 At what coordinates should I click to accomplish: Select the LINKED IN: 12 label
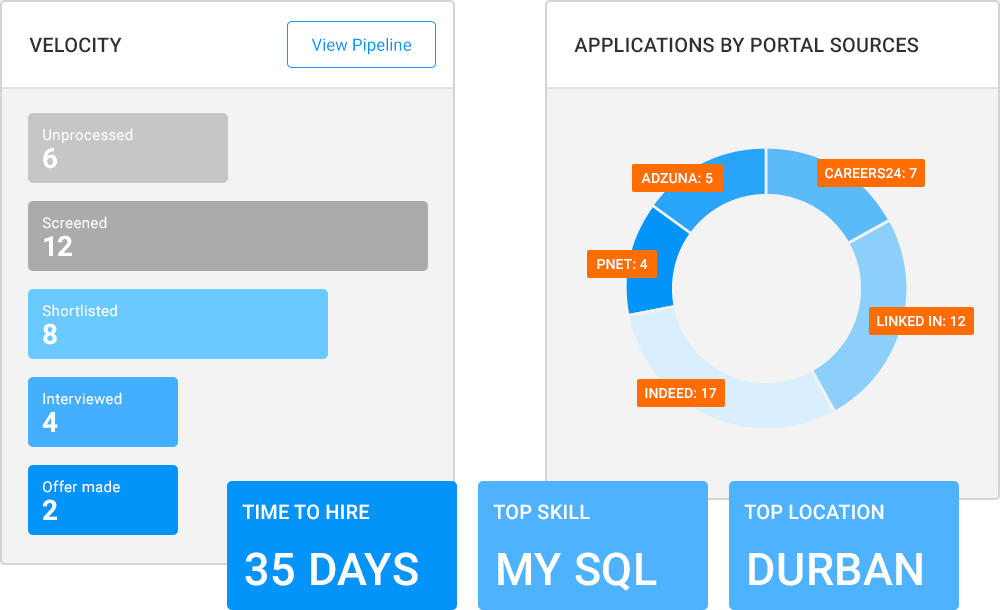pos(921,321)
